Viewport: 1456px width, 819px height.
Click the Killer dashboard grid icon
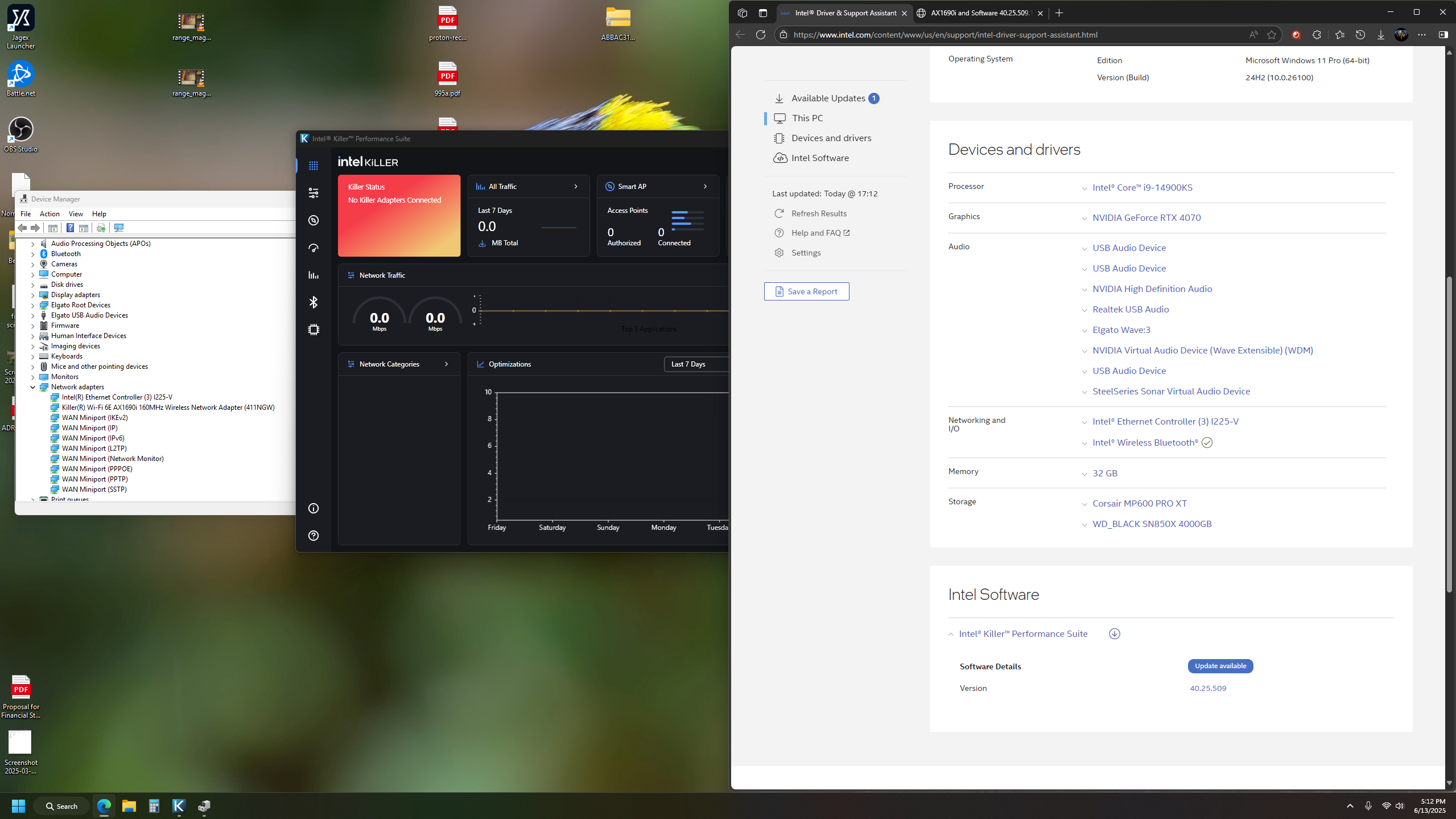pyautogui.click(x=314, y=166)
